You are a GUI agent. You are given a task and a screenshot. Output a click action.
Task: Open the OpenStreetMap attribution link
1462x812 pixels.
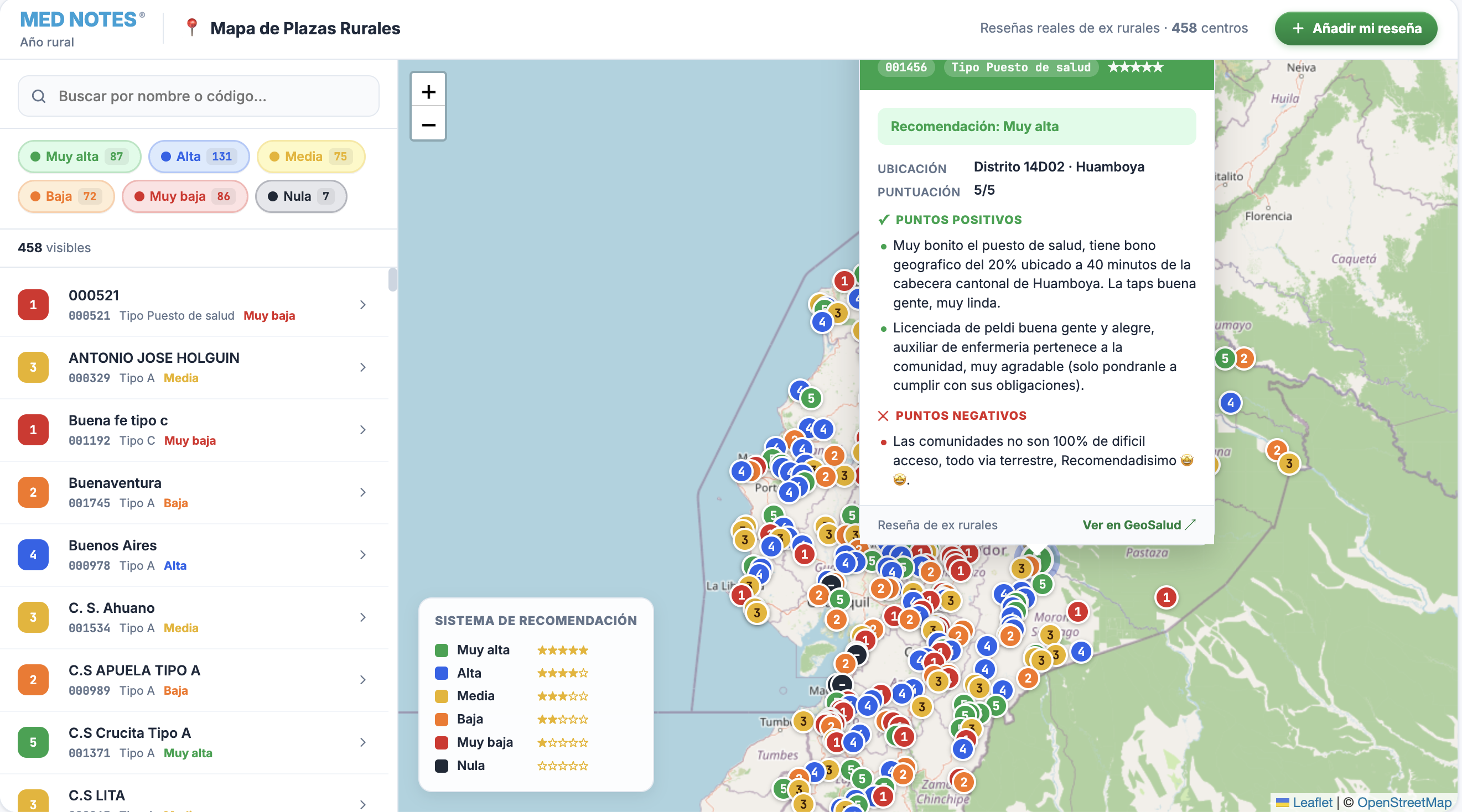(1404, 803)
